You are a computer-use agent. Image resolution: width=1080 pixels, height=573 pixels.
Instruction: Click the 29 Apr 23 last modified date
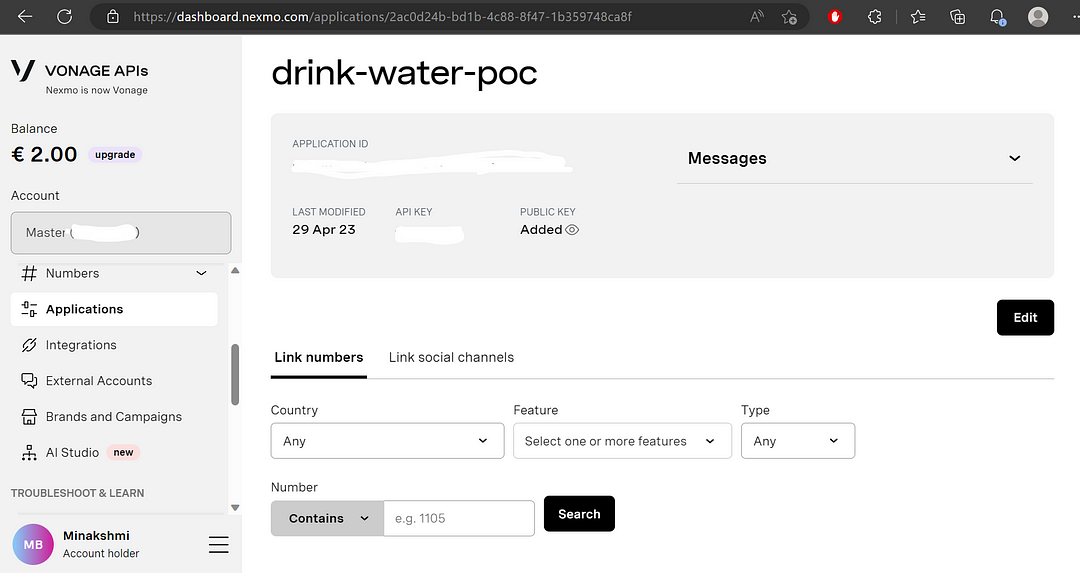324,230
